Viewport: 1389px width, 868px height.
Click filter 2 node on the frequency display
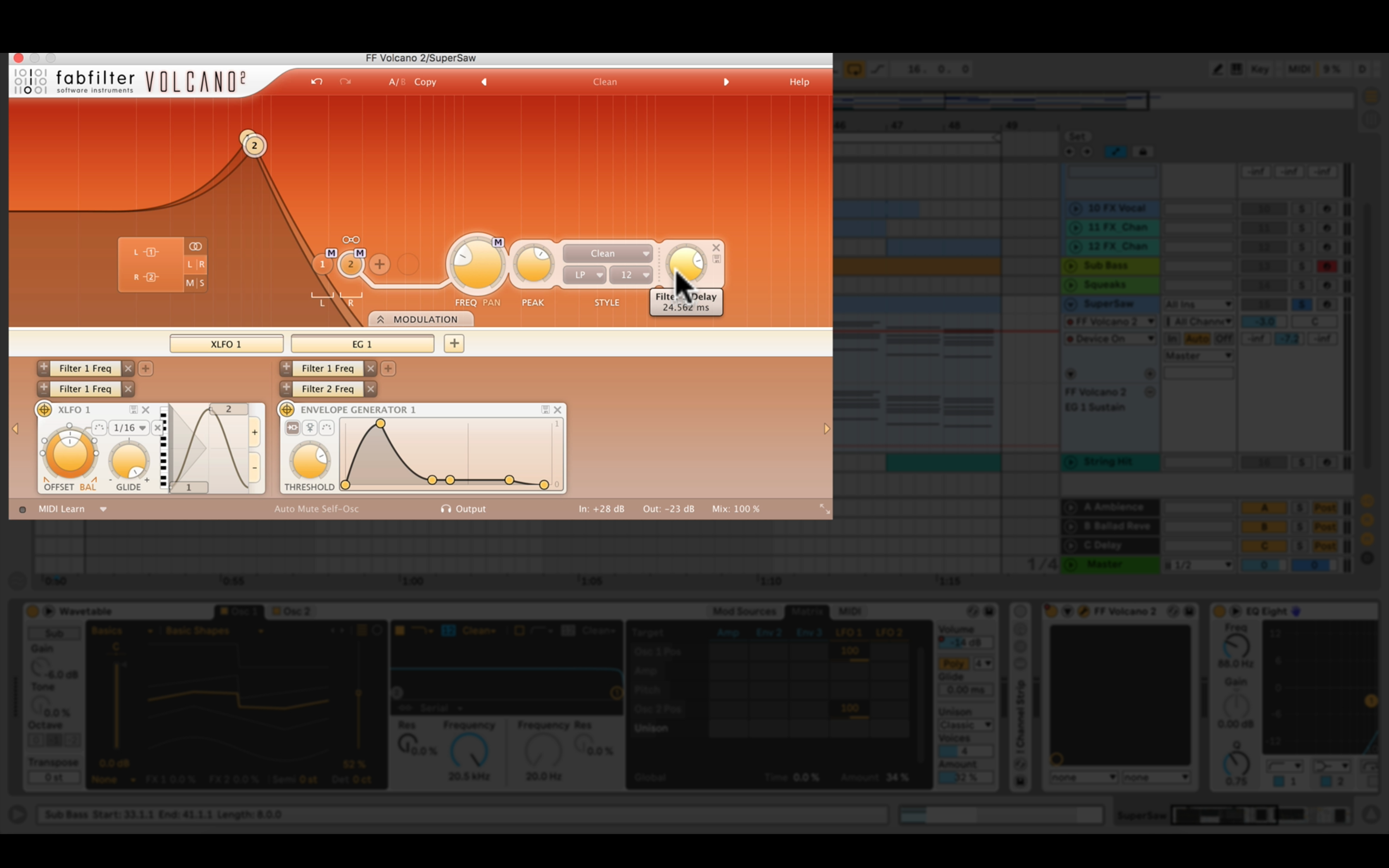[254, 145]
